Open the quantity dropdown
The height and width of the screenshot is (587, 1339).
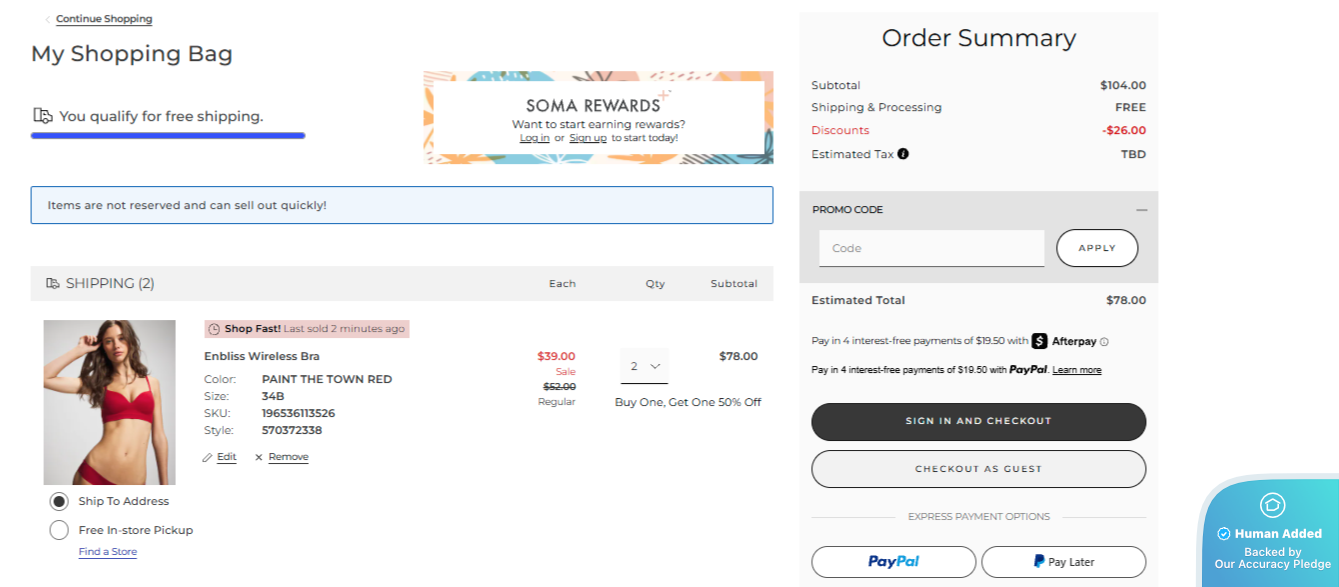point(644,366)
